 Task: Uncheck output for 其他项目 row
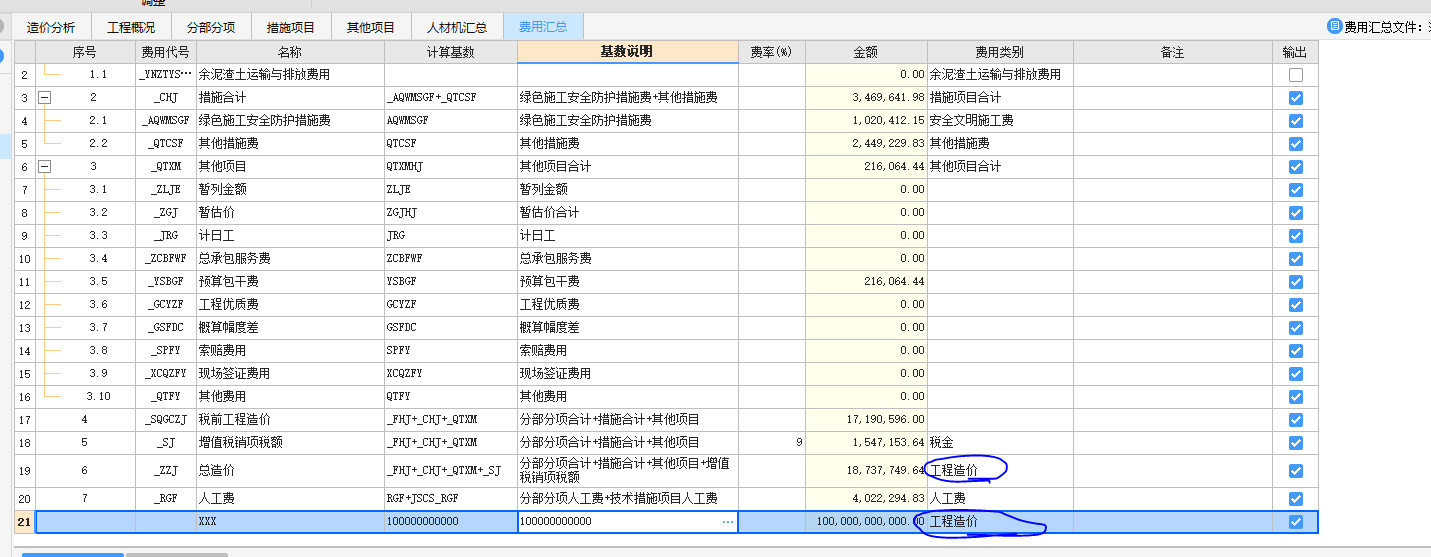tap(1296, 167)
